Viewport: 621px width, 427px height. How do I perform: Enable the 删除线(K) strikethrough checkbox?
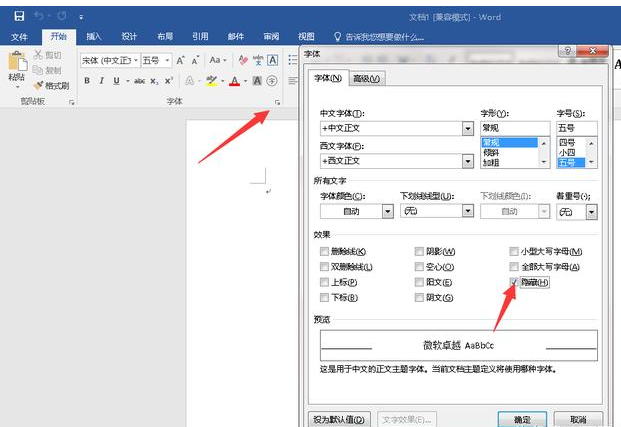tap(323, 252)
